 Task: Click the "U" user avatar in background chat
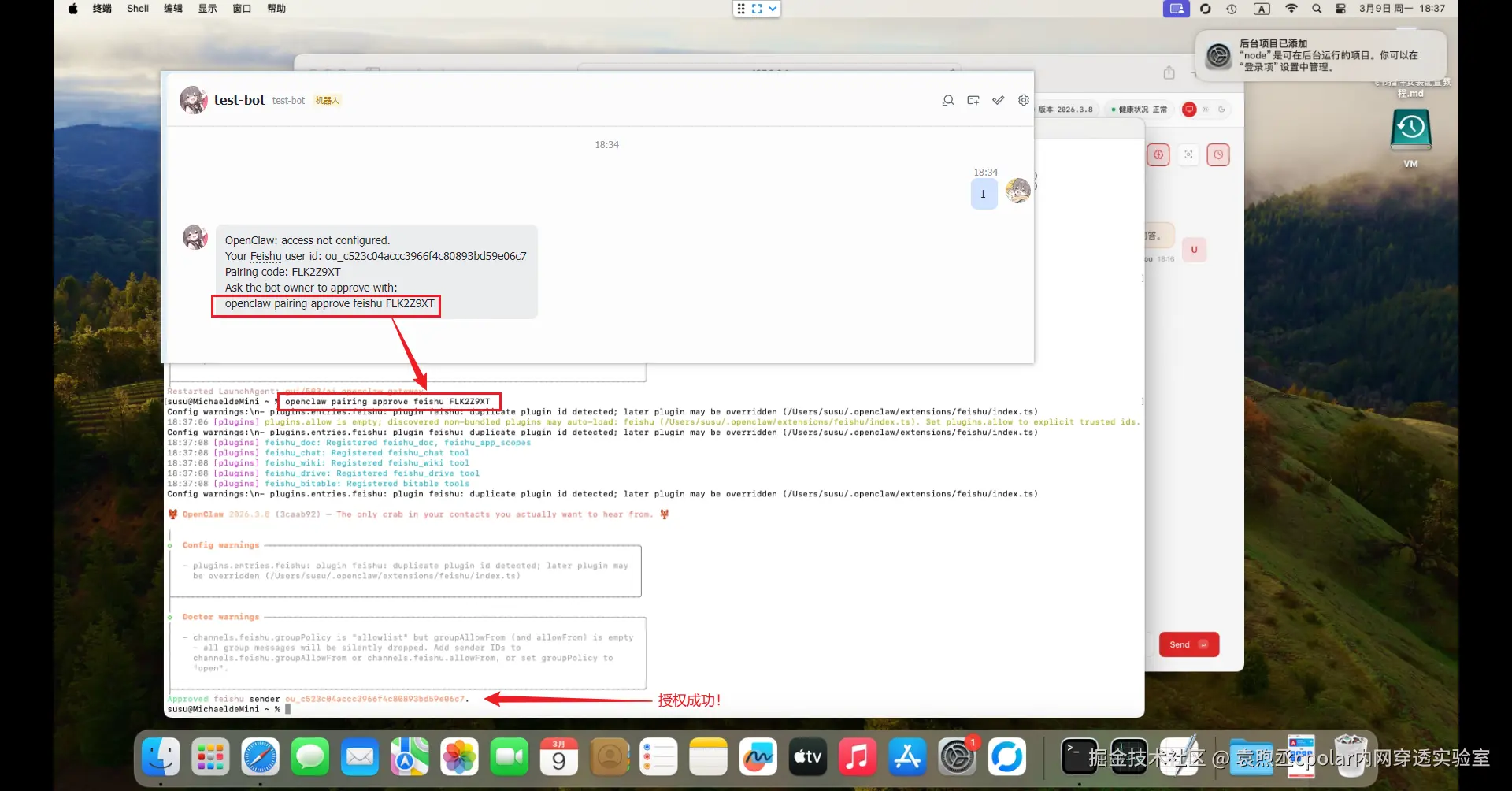point(1194,250)
